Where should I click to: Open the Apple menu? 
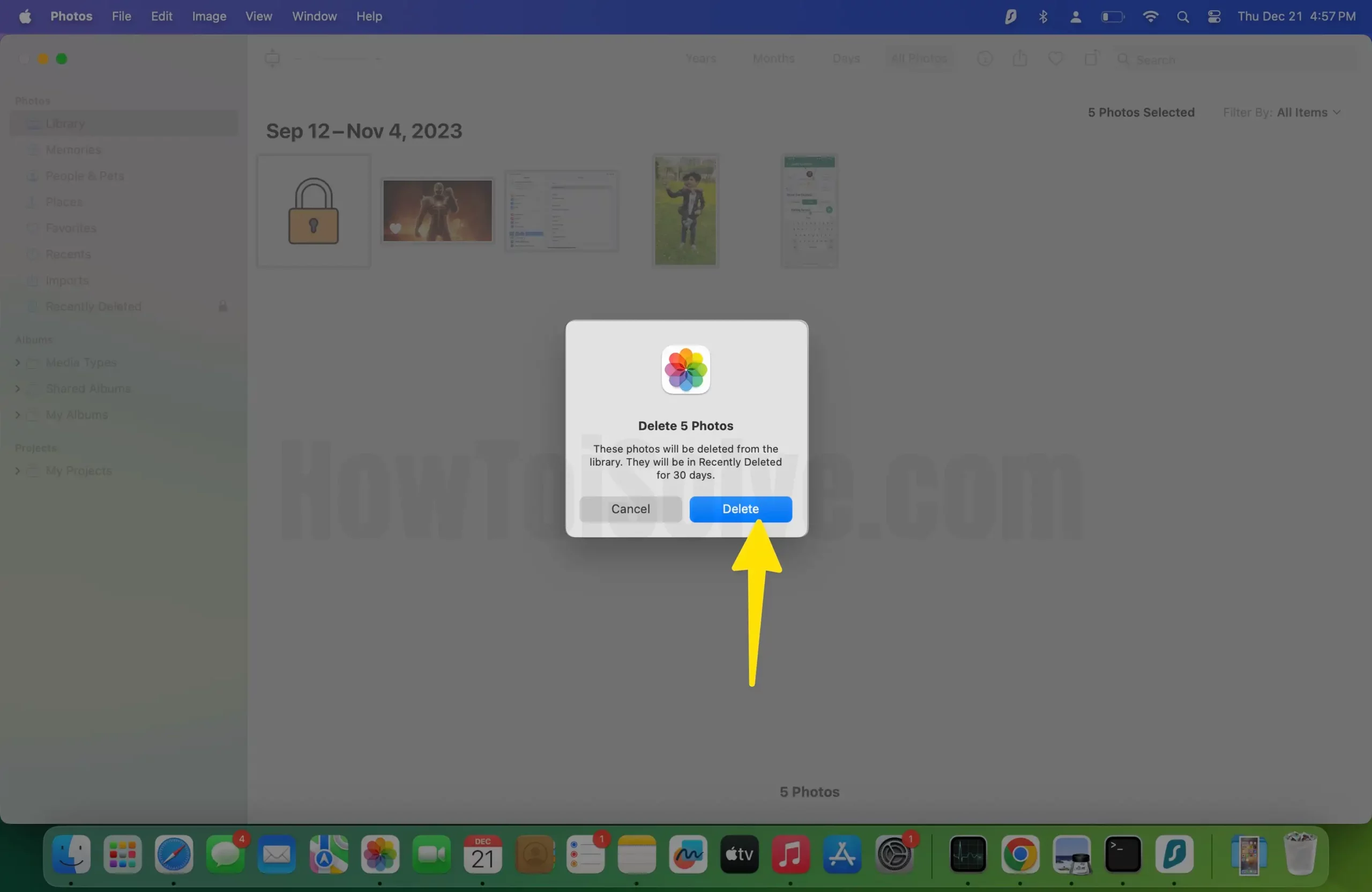[x=25, y=16]
